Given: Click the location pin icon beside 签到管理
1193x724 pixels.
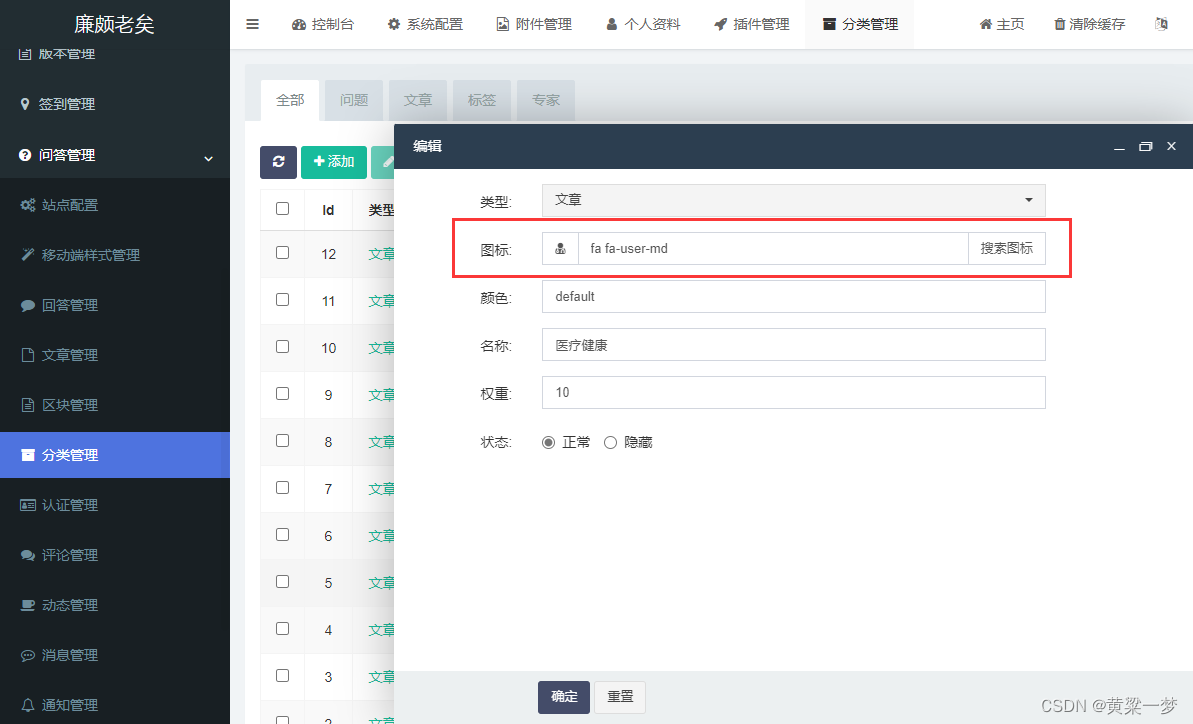Looking at the screenshot, I should coord(23,103).
